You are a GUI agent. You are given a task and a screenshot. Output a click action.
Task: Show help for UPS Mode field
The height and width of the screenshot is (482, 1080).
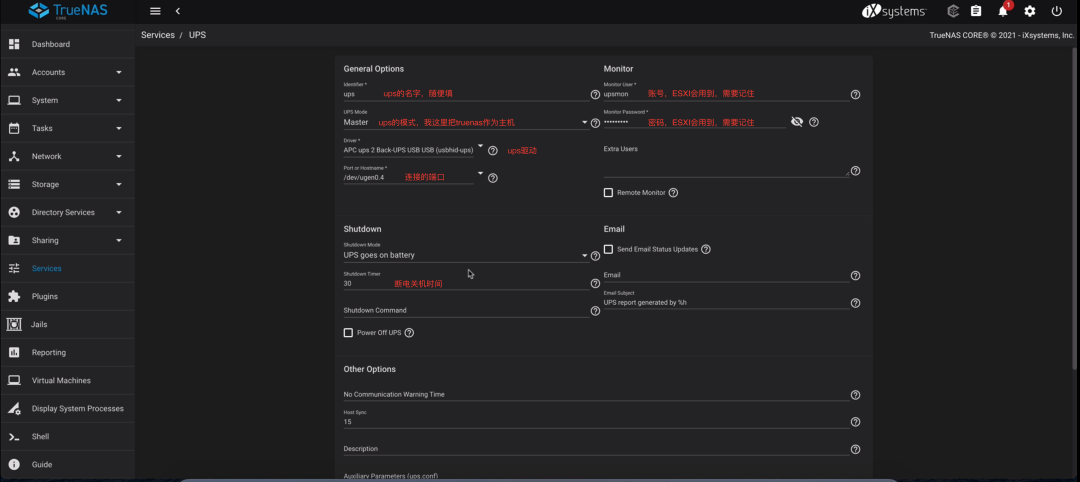click(x=595, y=123)
